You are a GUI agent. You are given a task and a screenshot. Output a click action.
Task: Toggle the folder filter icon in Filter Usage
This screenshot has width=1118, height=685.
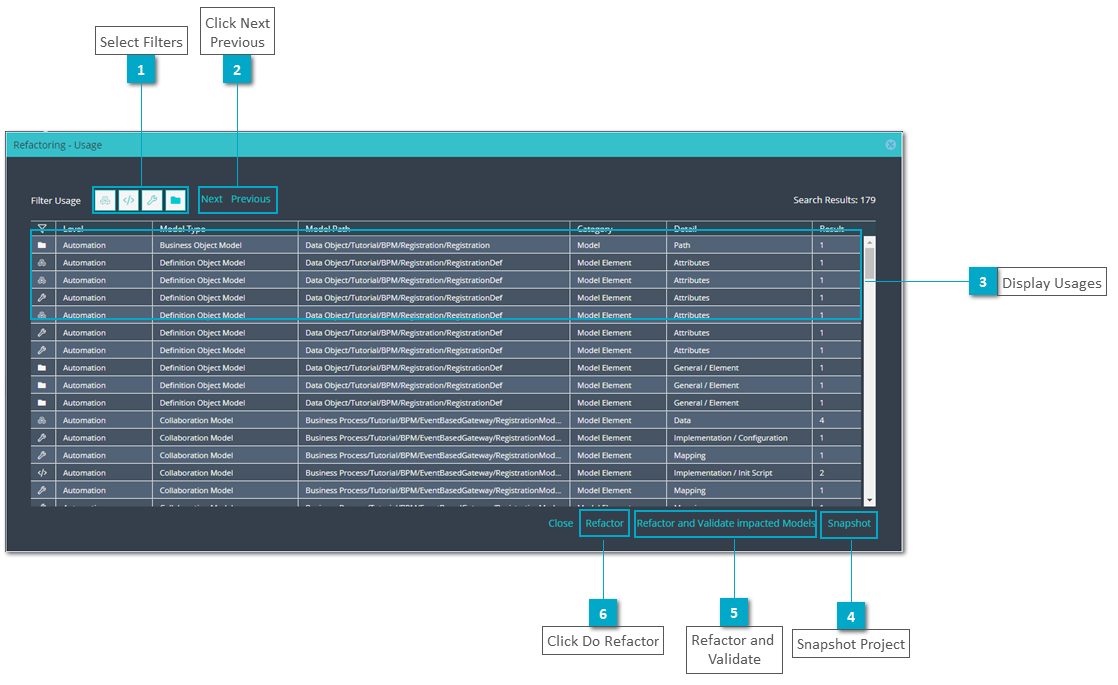pos(175,200)
